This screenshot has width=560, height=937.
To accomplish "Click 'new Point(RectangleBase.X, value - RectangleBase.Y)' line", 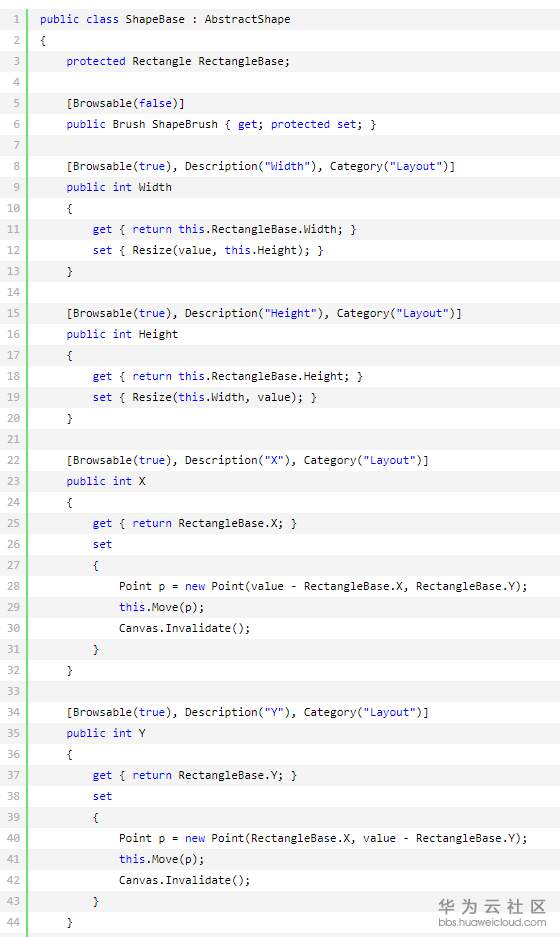I will [x=323, y=838].
